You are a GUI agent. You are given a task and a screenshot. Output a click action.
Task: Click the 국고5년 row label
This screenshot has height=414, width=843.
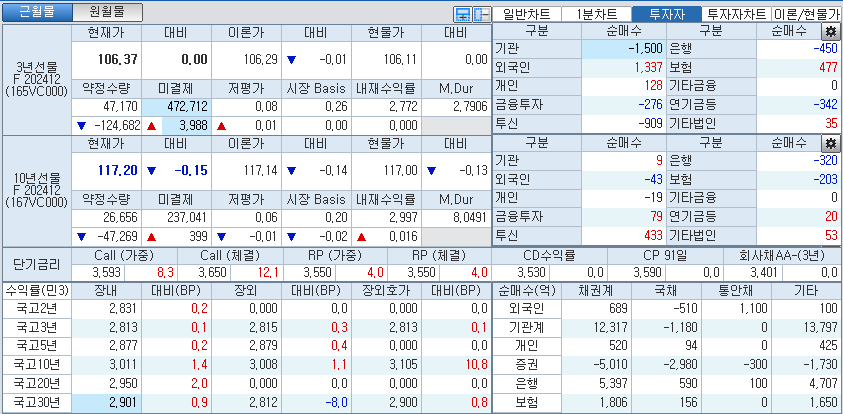pos(37,346)
